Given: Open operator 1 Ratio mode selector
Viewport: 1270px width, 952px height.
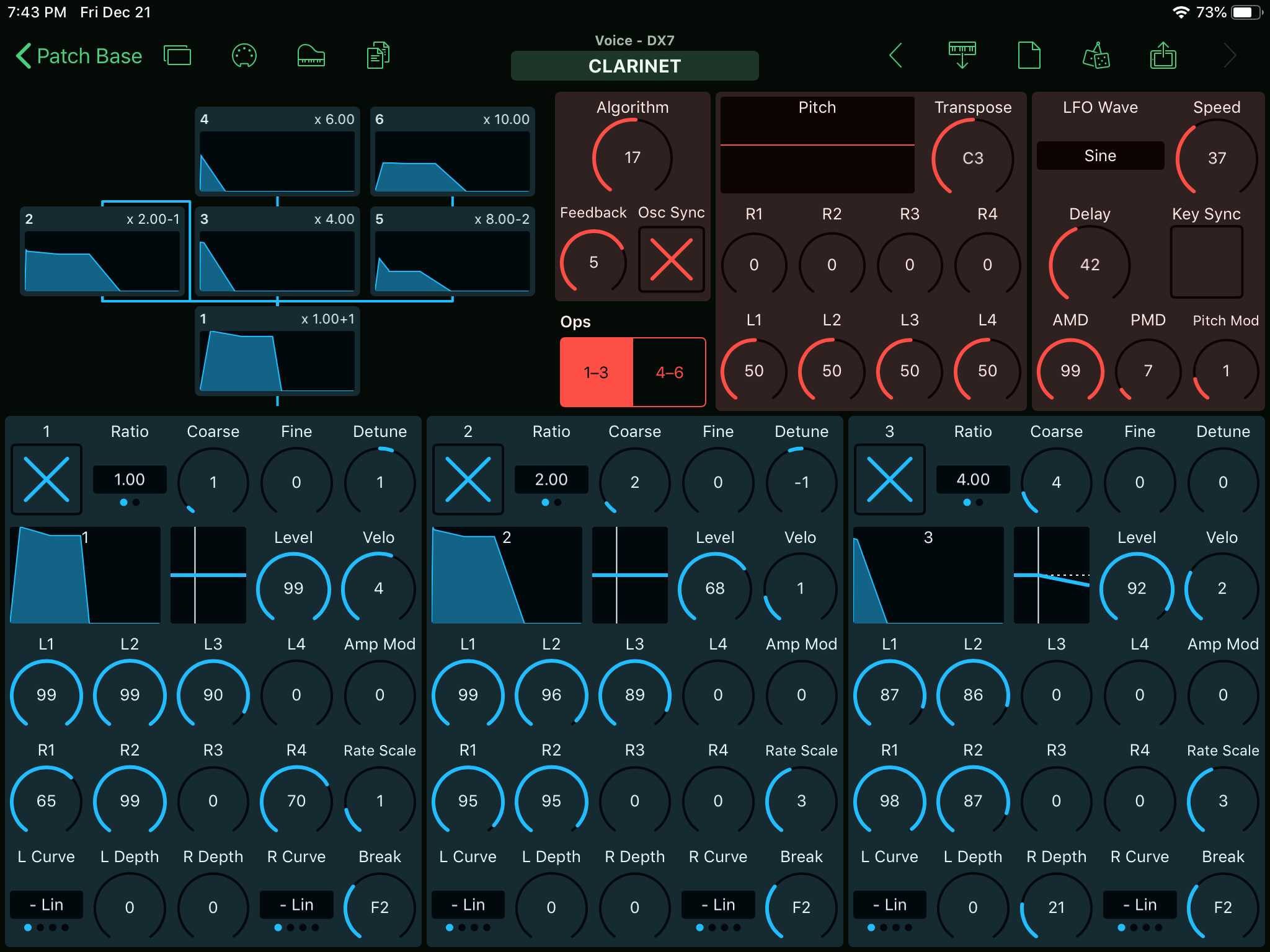Looking at the screenshot, I should tap(130, 480).
